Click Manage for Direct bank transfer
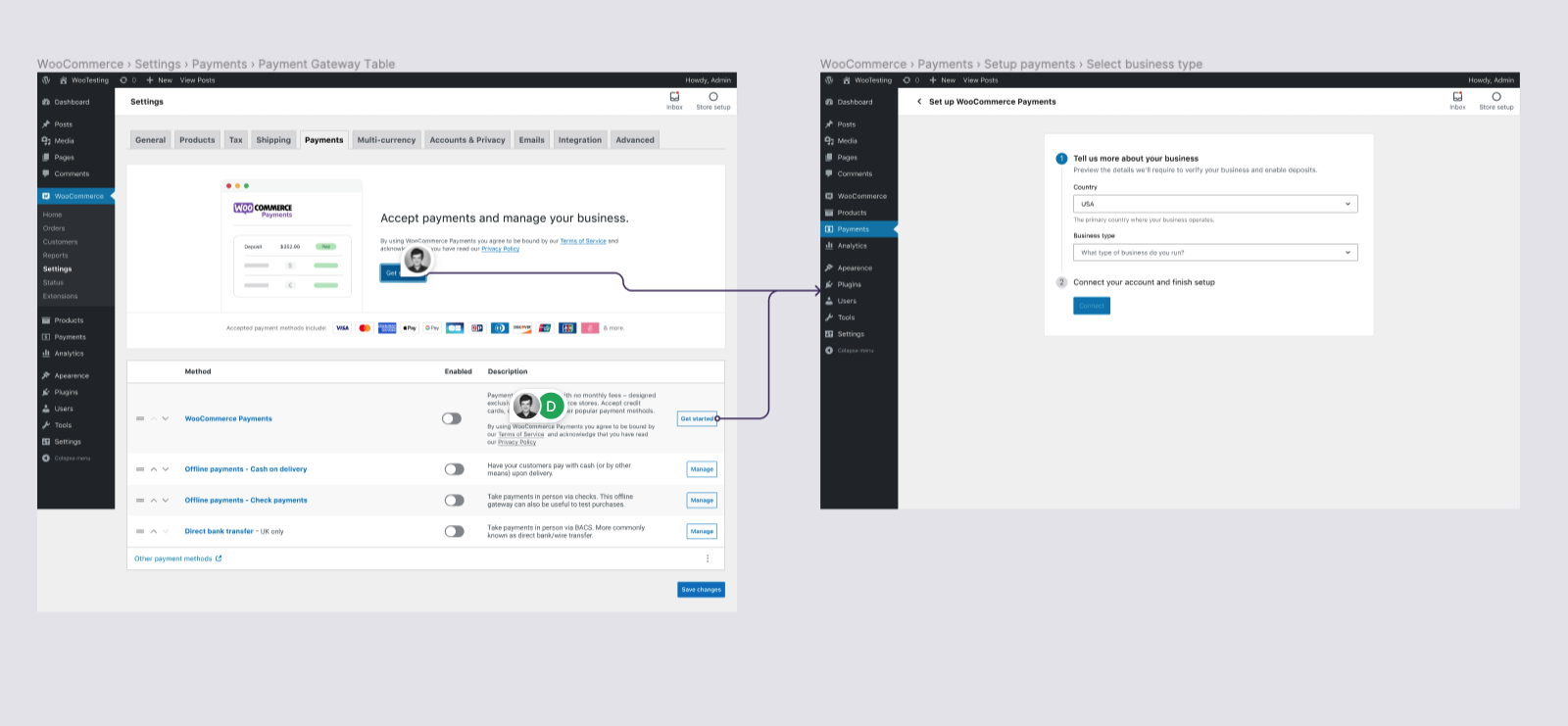 coord(702,532)
